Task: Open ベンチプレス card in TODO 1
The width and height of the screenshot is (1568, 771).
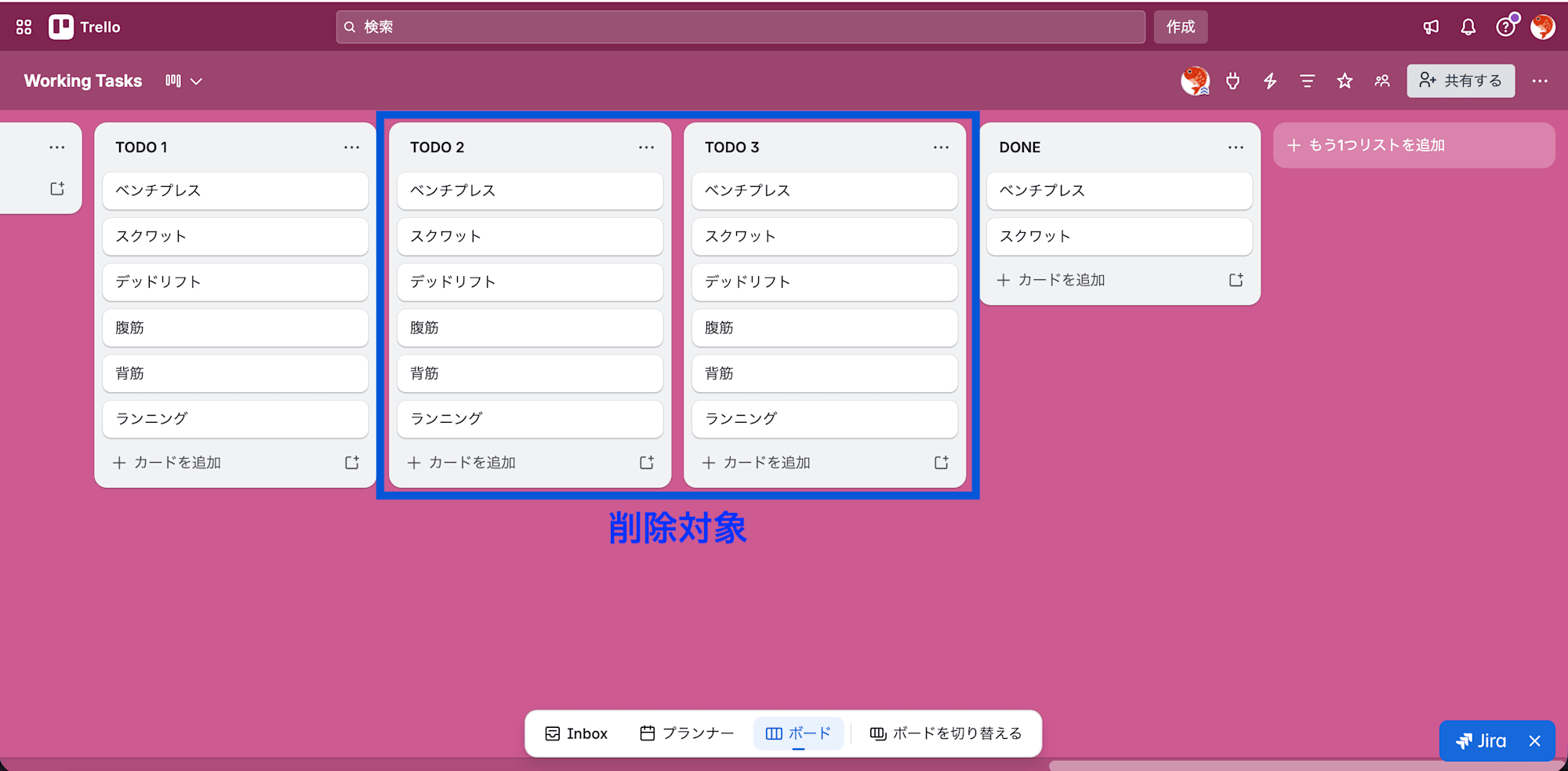Action: tap(235, 191)
